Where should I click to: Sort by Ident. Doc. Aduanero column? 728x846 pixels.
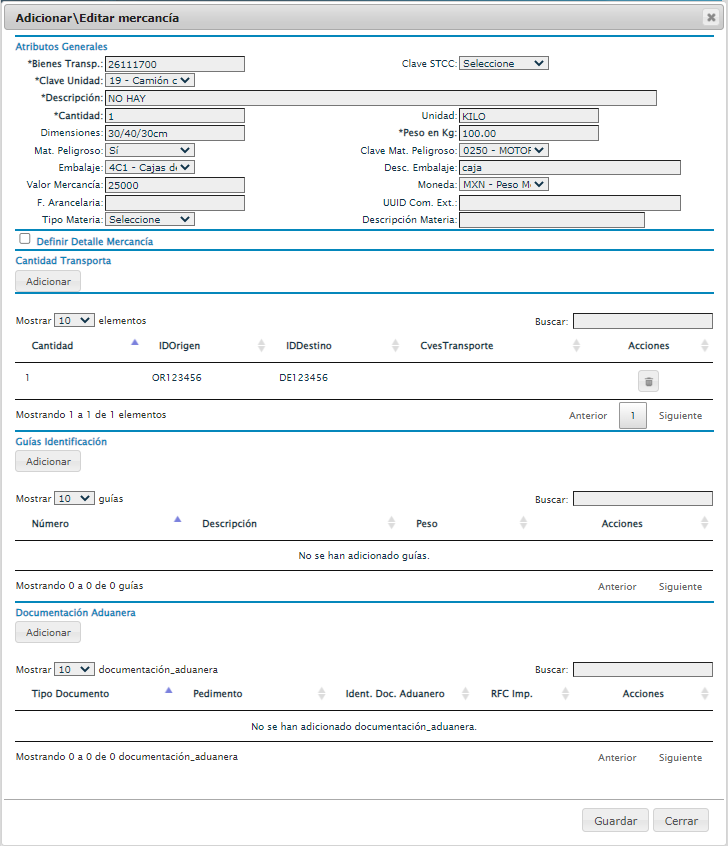pyautogui.click(x=465, y=694)
